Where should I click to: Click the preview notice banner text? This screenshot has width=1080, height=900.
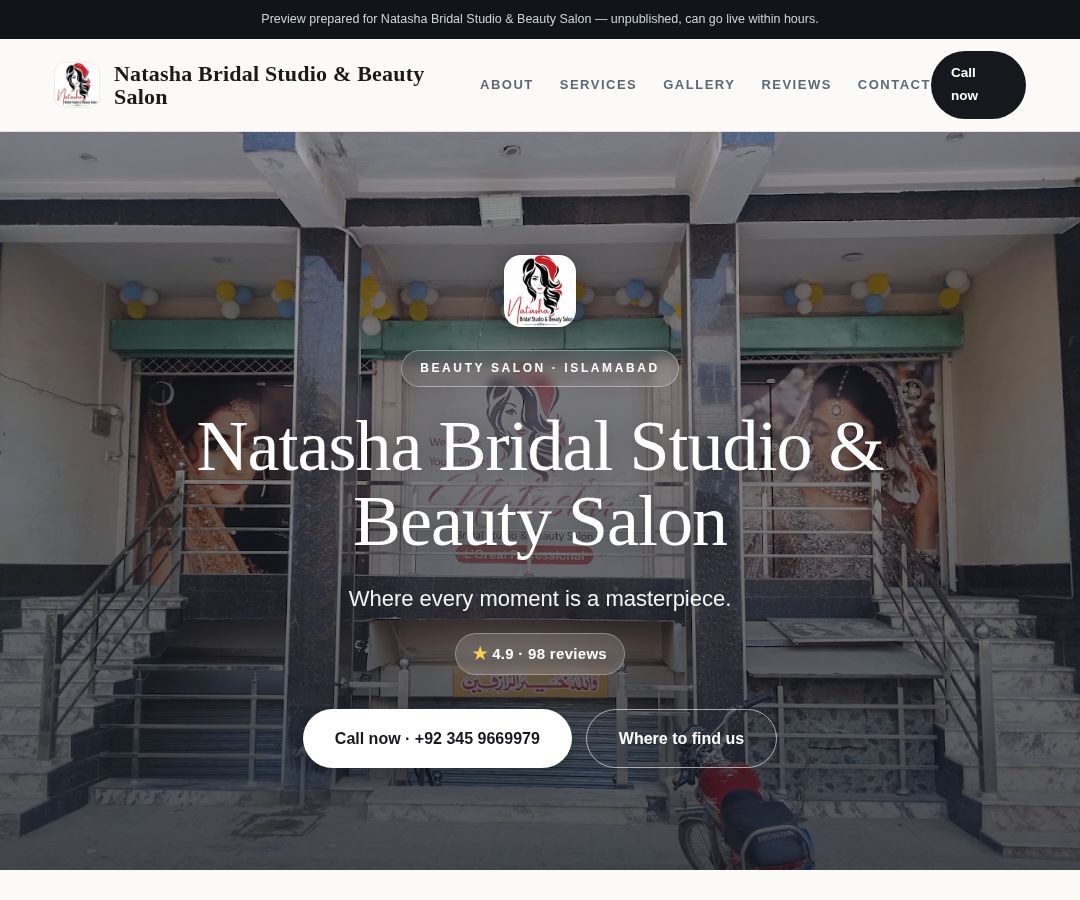point(540,19)
